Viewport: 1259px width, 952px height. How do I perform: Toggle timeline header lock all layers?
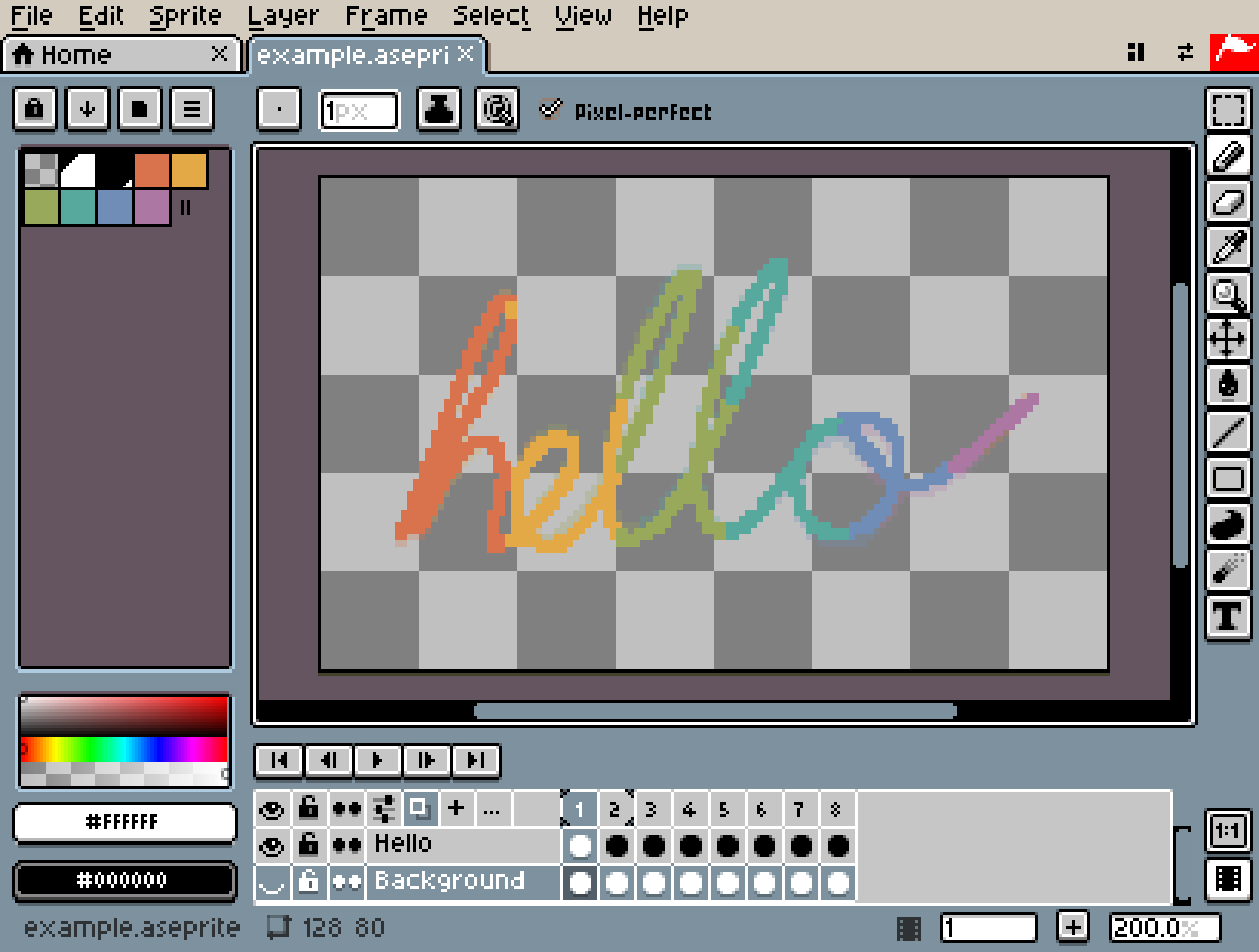309,808
